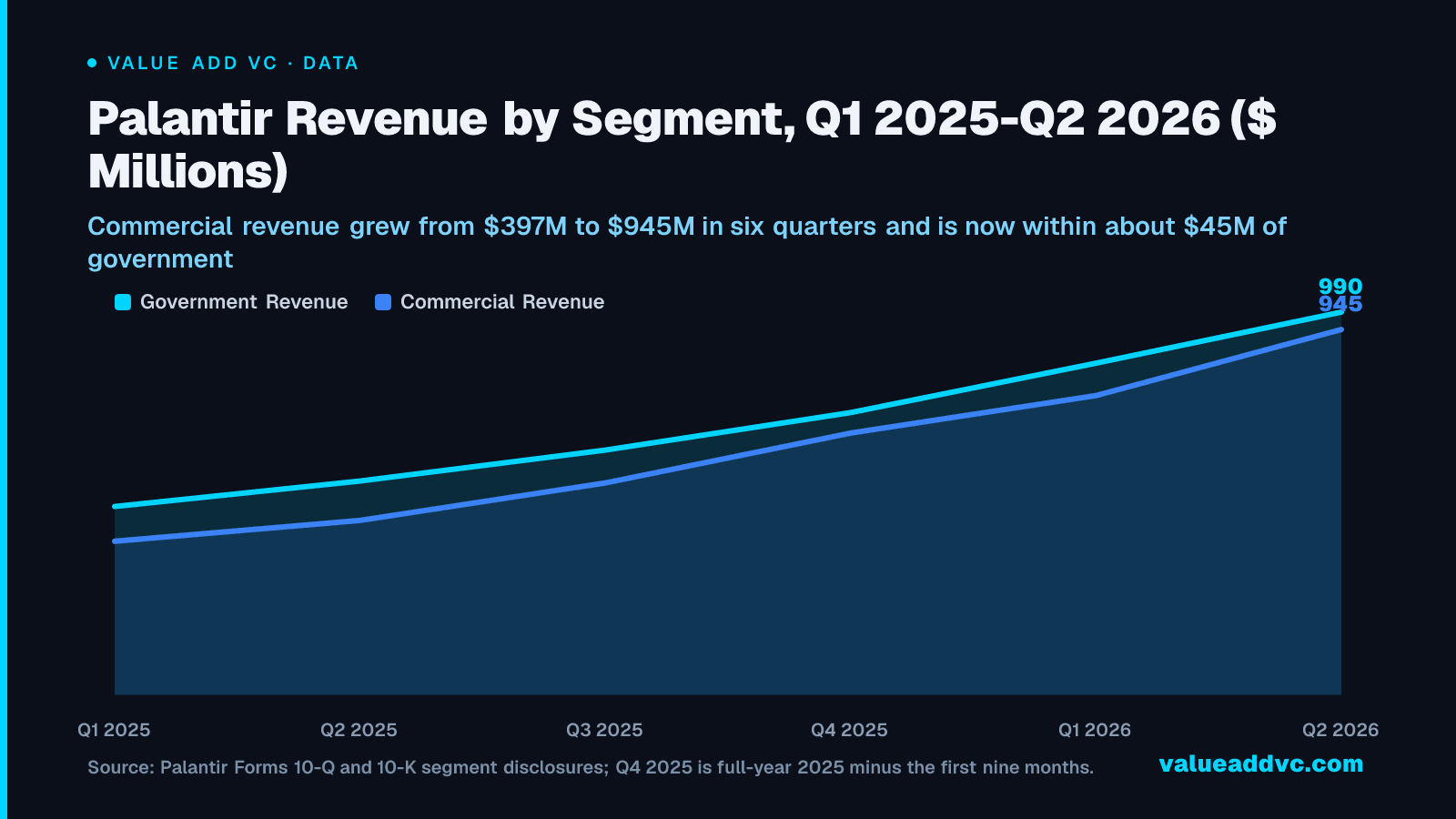Click the Palantir Revenue by Segment title
This screenshot has width=1456, height=819.
[x=682, y=145]
